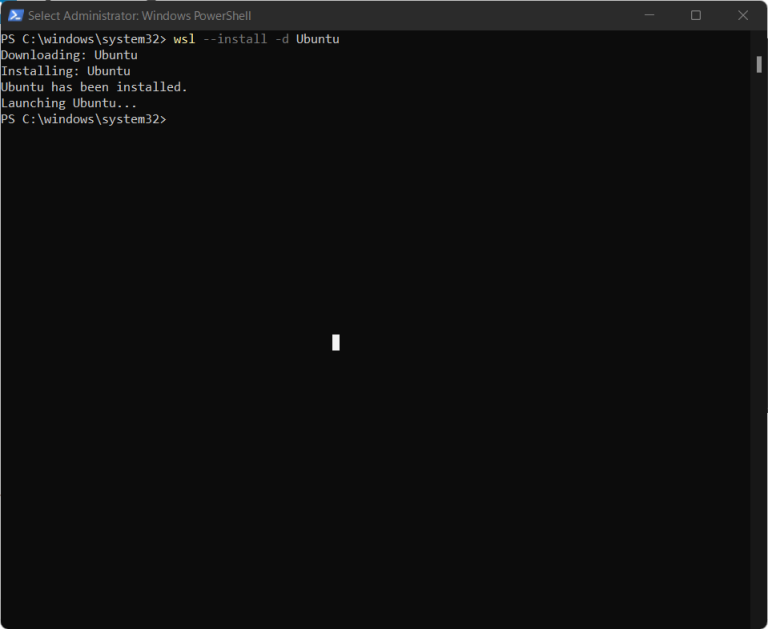
Task: Click the last empty 'PS C:\windows\system32>' prompt
Action: coord(84,119)
